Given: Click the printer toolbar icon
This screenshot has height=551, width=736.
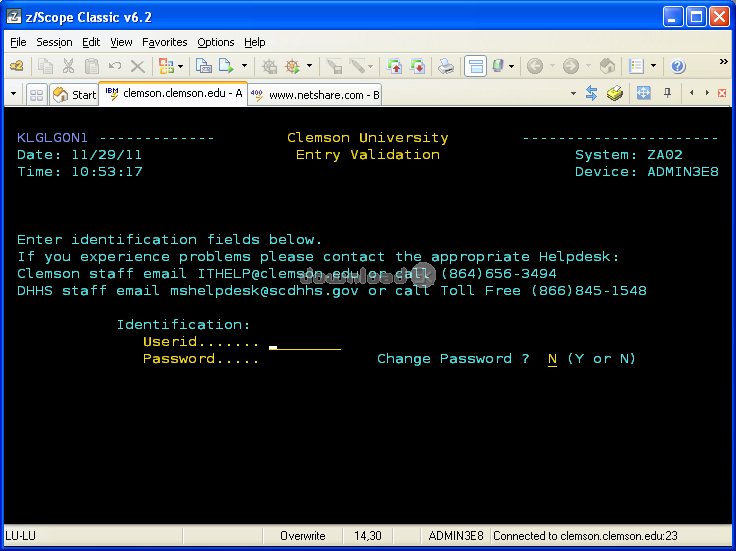Looking at the screenshot, I should coord(446,66).
